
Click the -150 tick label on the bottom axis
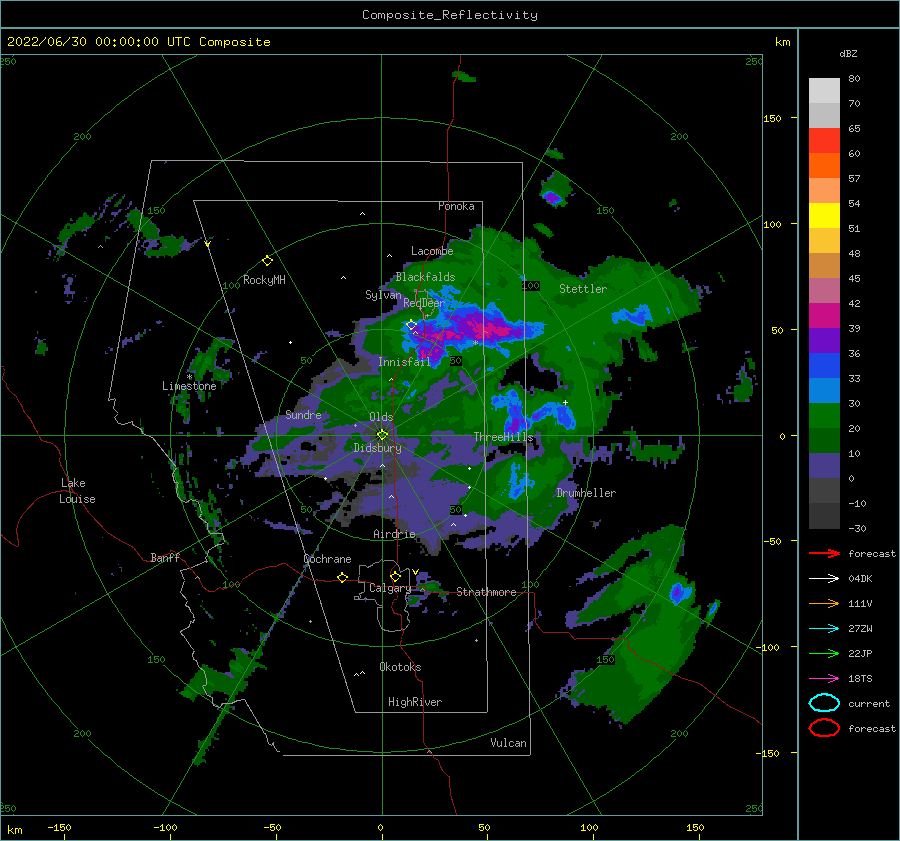pos(59,827)
